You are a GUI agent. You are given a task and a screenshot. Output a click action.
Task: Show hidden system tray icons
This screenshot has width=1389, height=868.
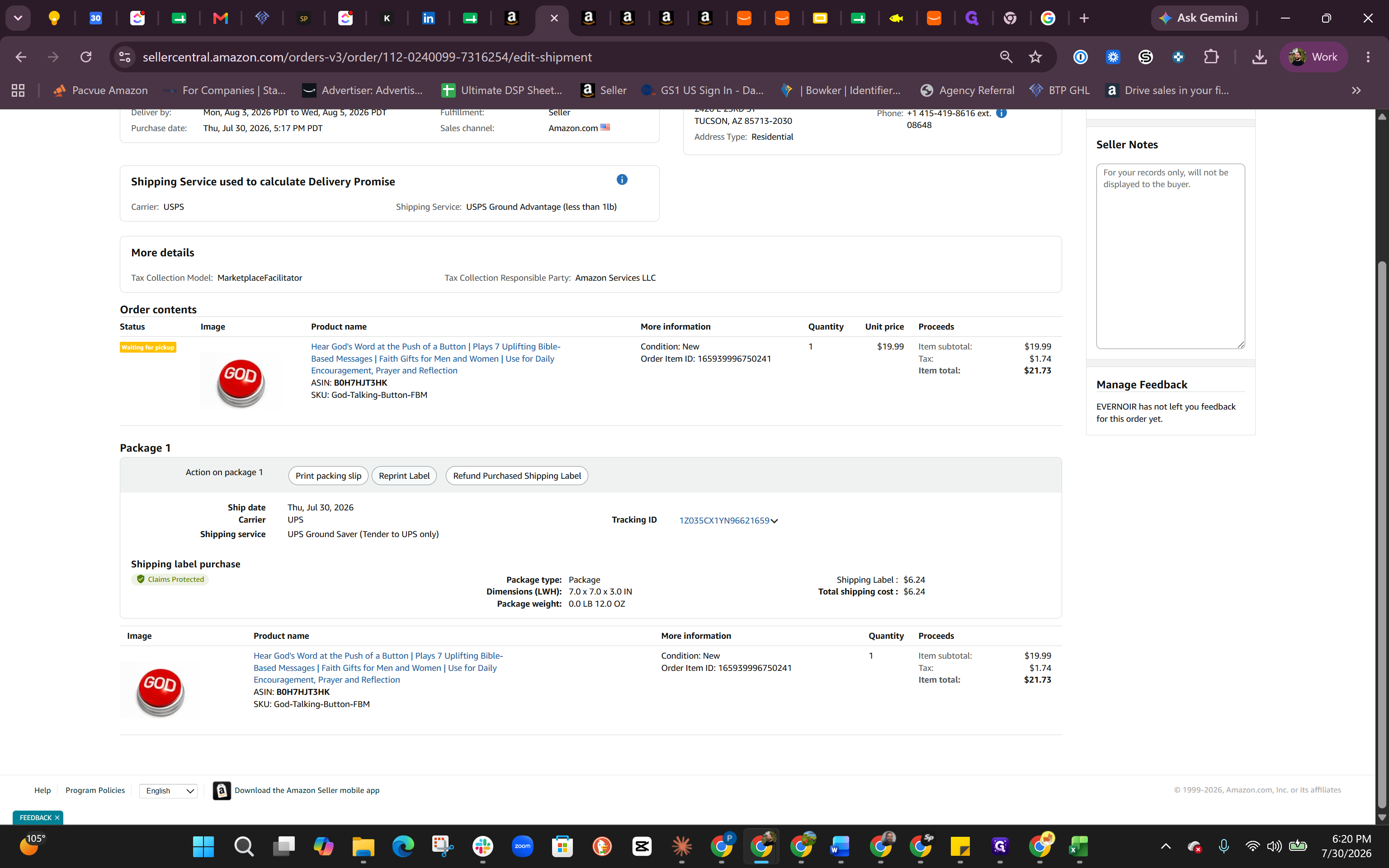click(x=1166, y=846)
